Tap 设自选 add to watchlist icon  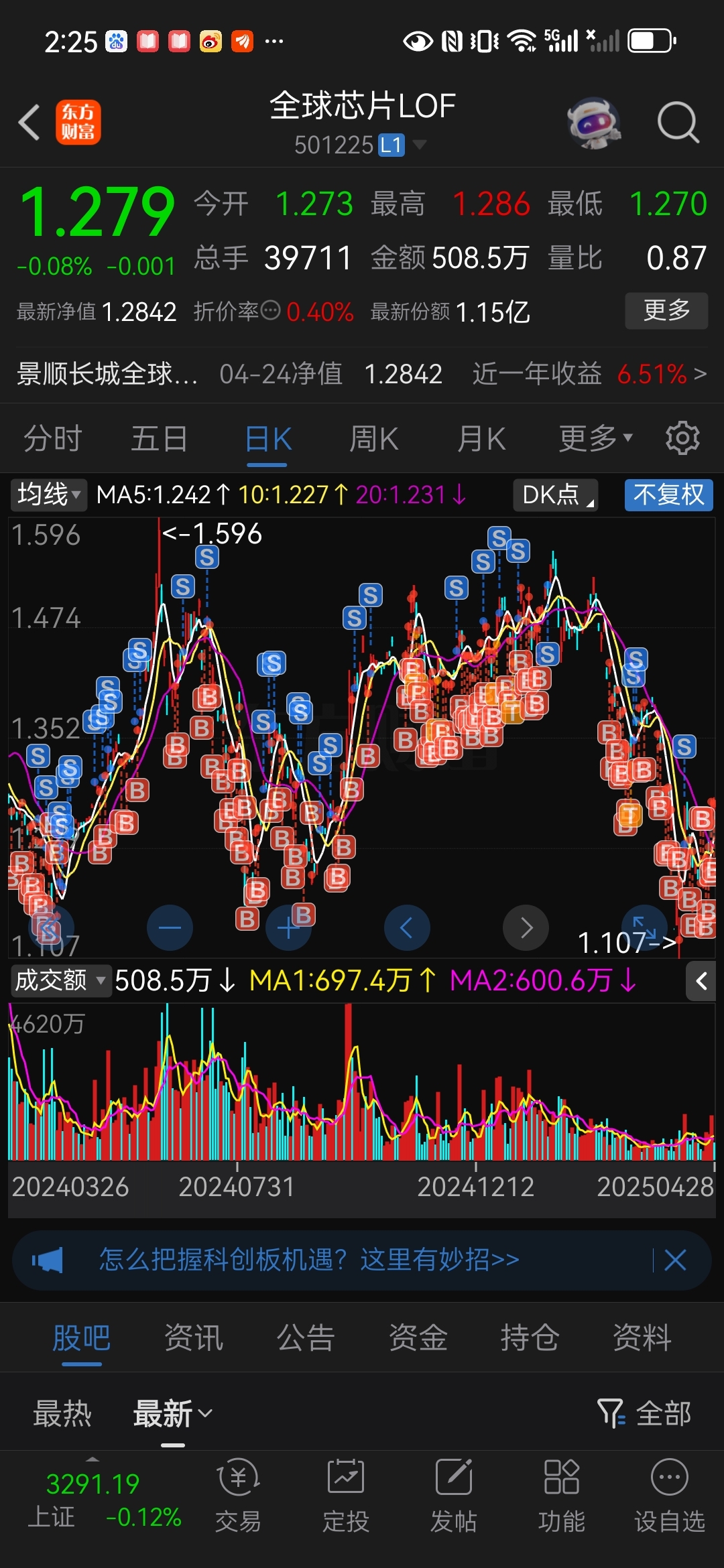tap(670, 1477)
